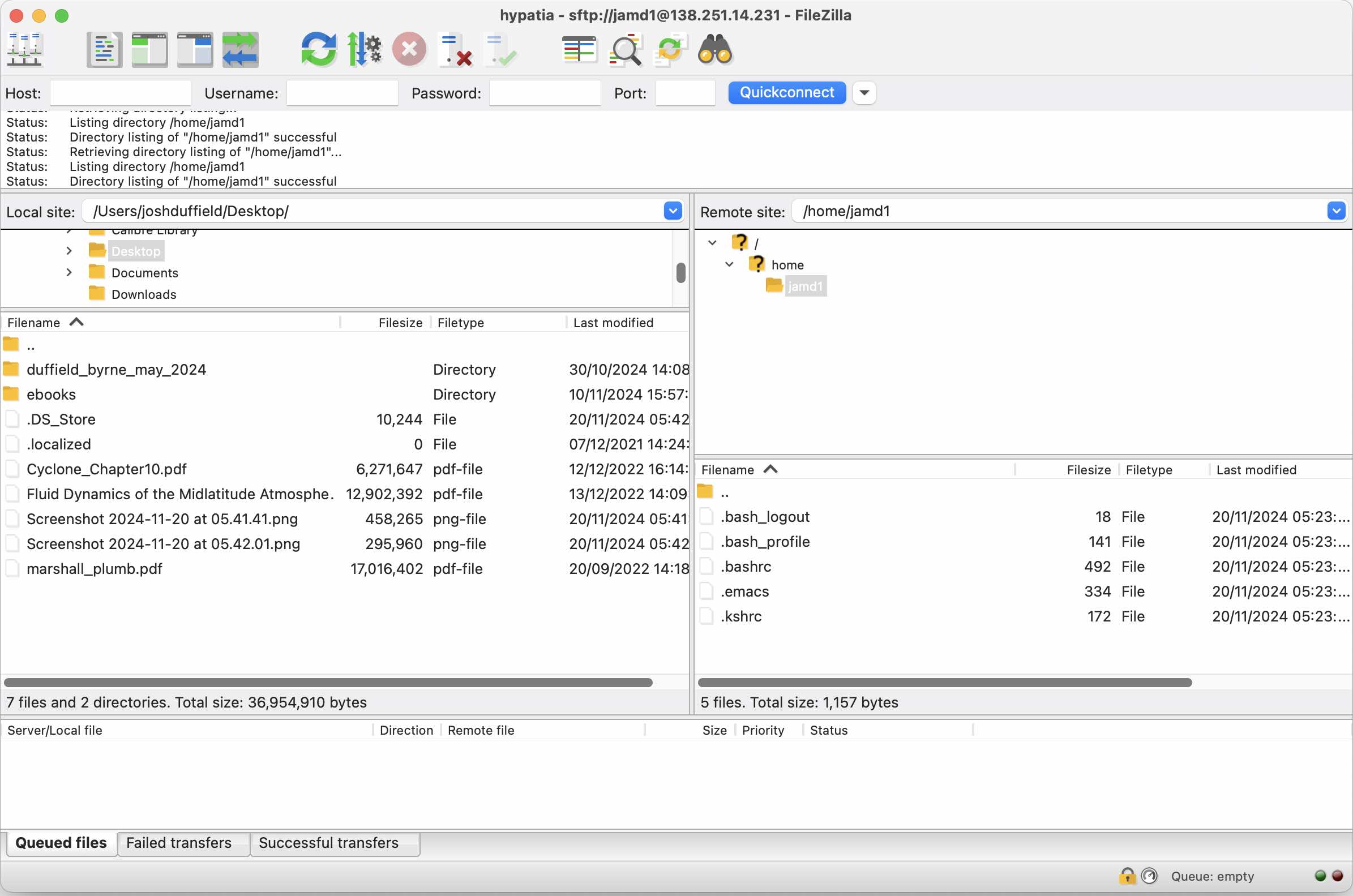Click the encryption lock status icon
This screenshot has height=896, width=1353.
click(1127, 876)
